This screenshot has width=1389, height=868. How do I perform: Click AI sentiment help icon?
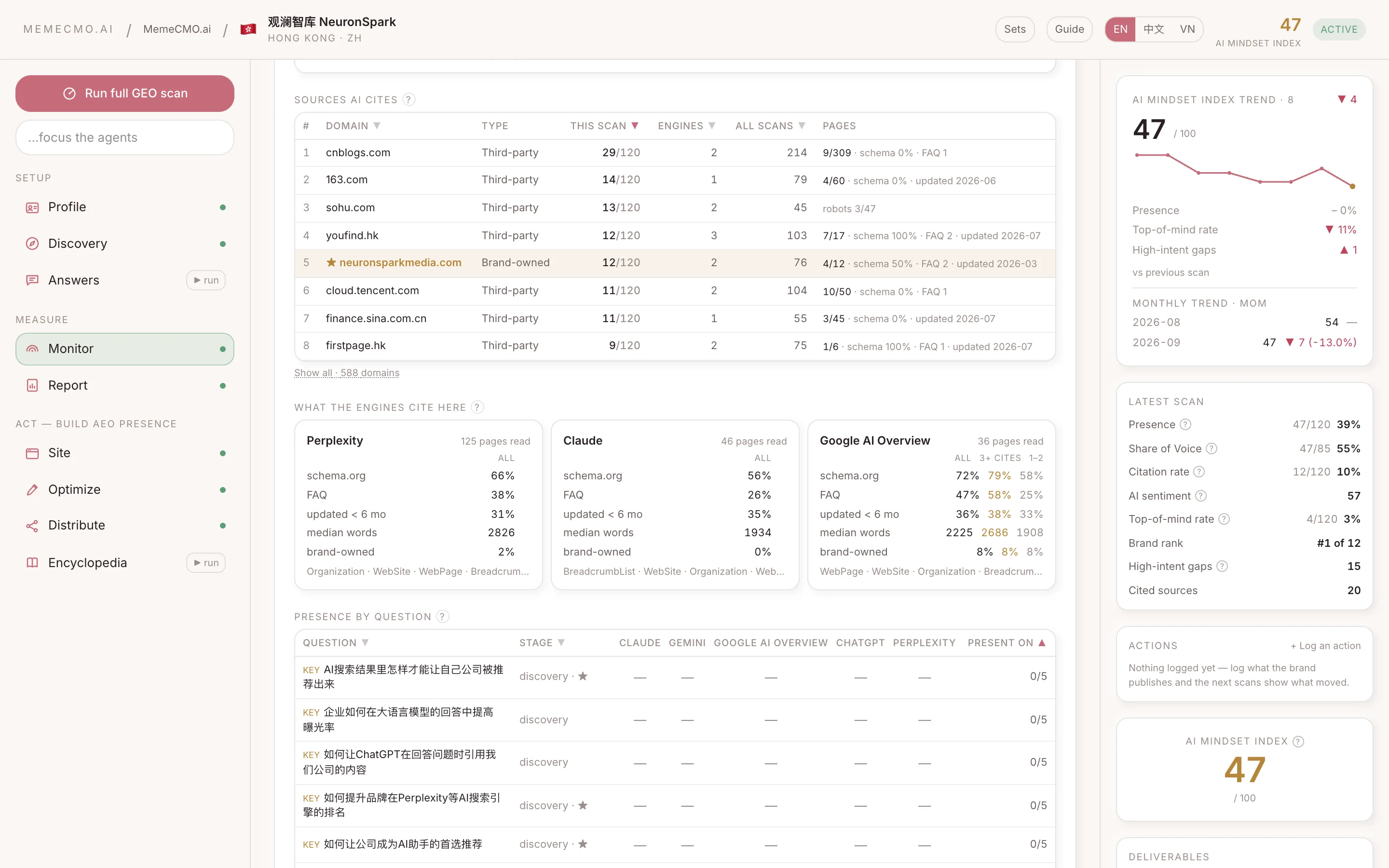pos(1201,496)
